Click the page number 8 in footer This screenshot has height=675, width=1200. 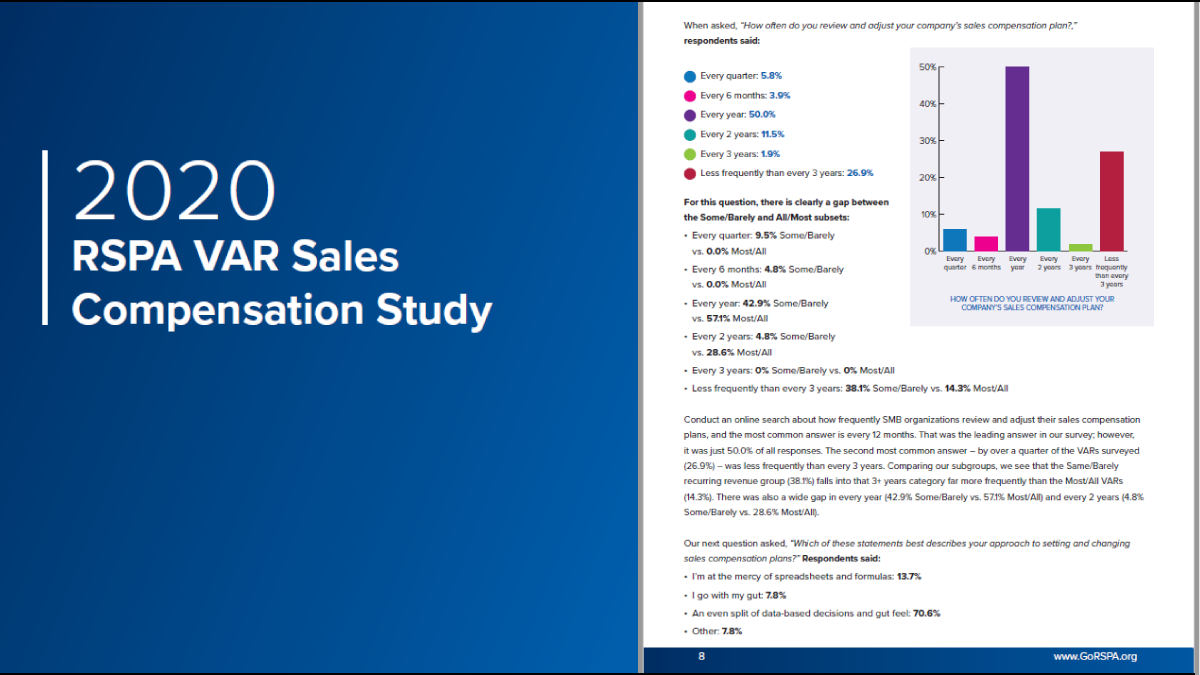(701, 657)
